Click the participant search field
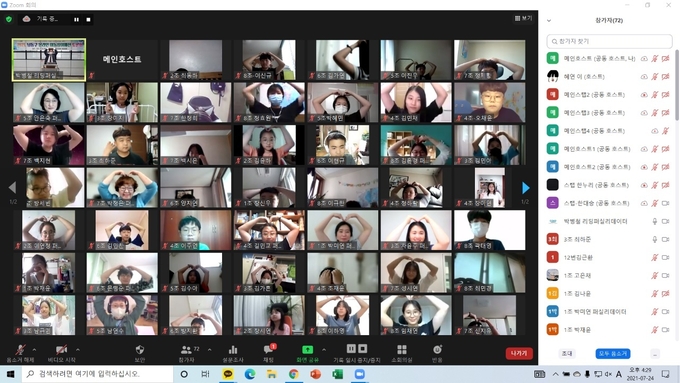 (x=609, y=41)
